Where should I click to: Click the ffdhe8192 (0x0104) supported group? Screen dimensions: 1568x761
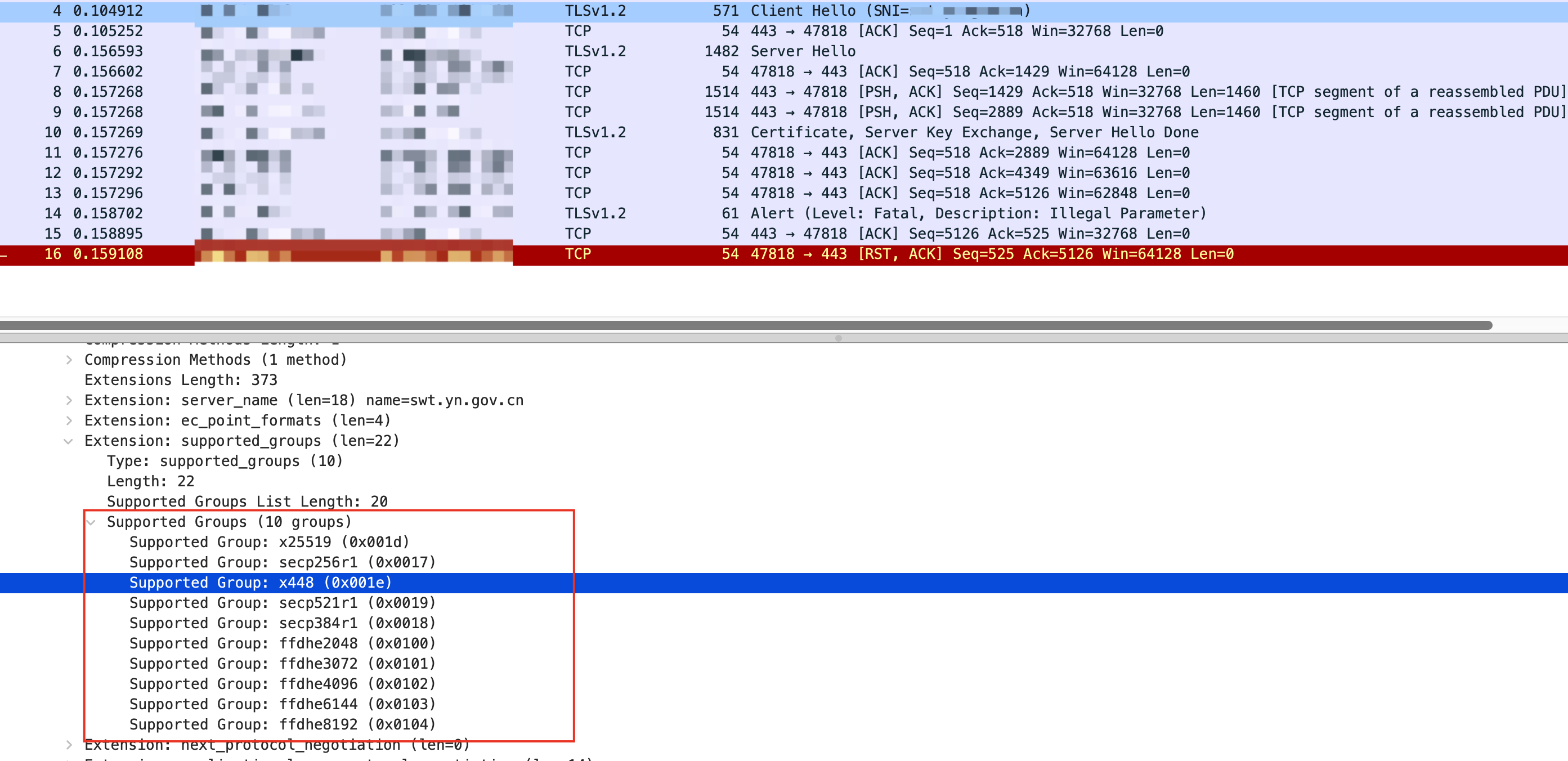[283, 724]
